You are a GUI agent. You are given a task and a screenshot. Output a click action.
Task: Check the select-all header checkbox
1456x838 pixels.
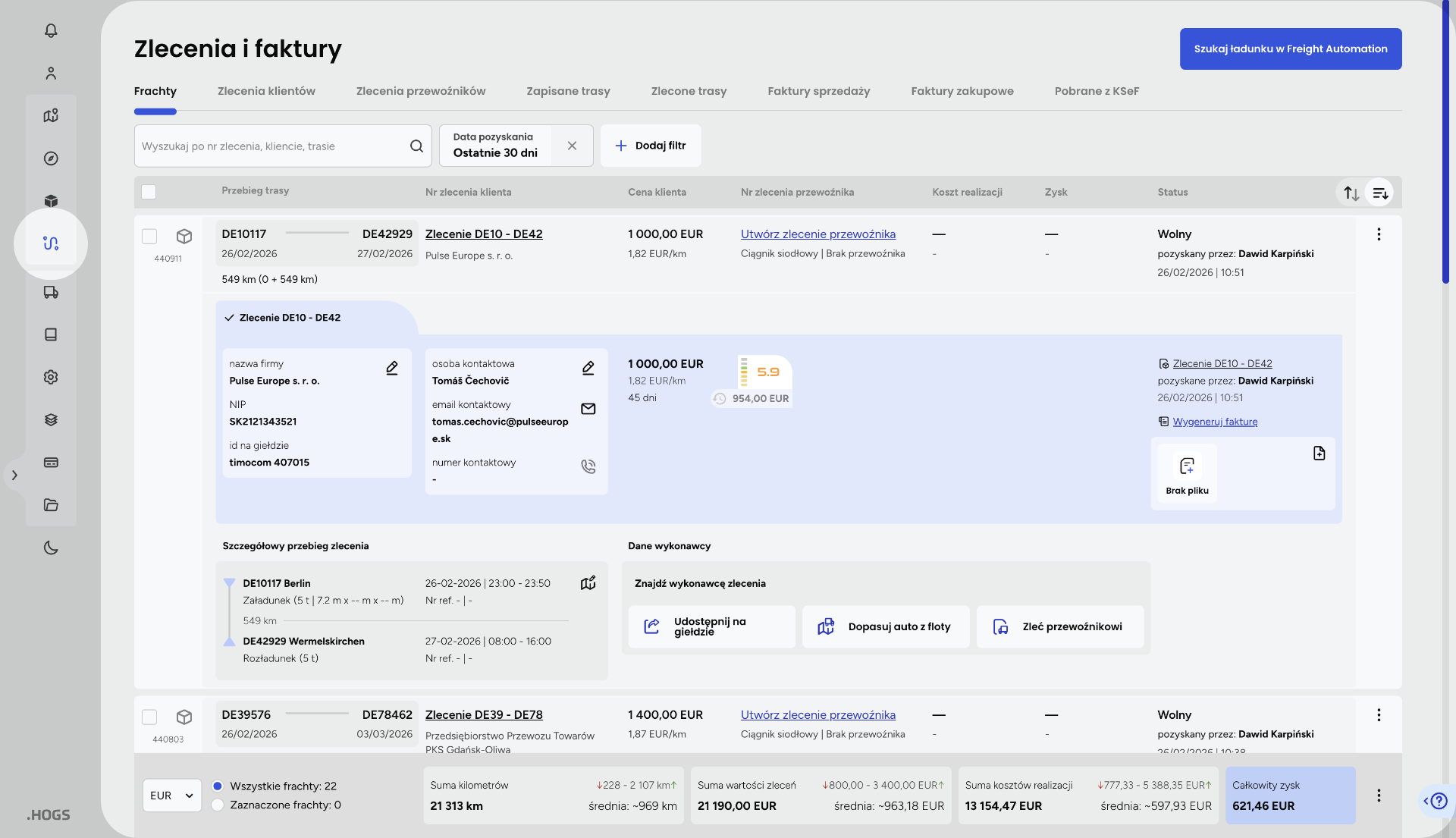pyautogui.click(x=149, y=192)
